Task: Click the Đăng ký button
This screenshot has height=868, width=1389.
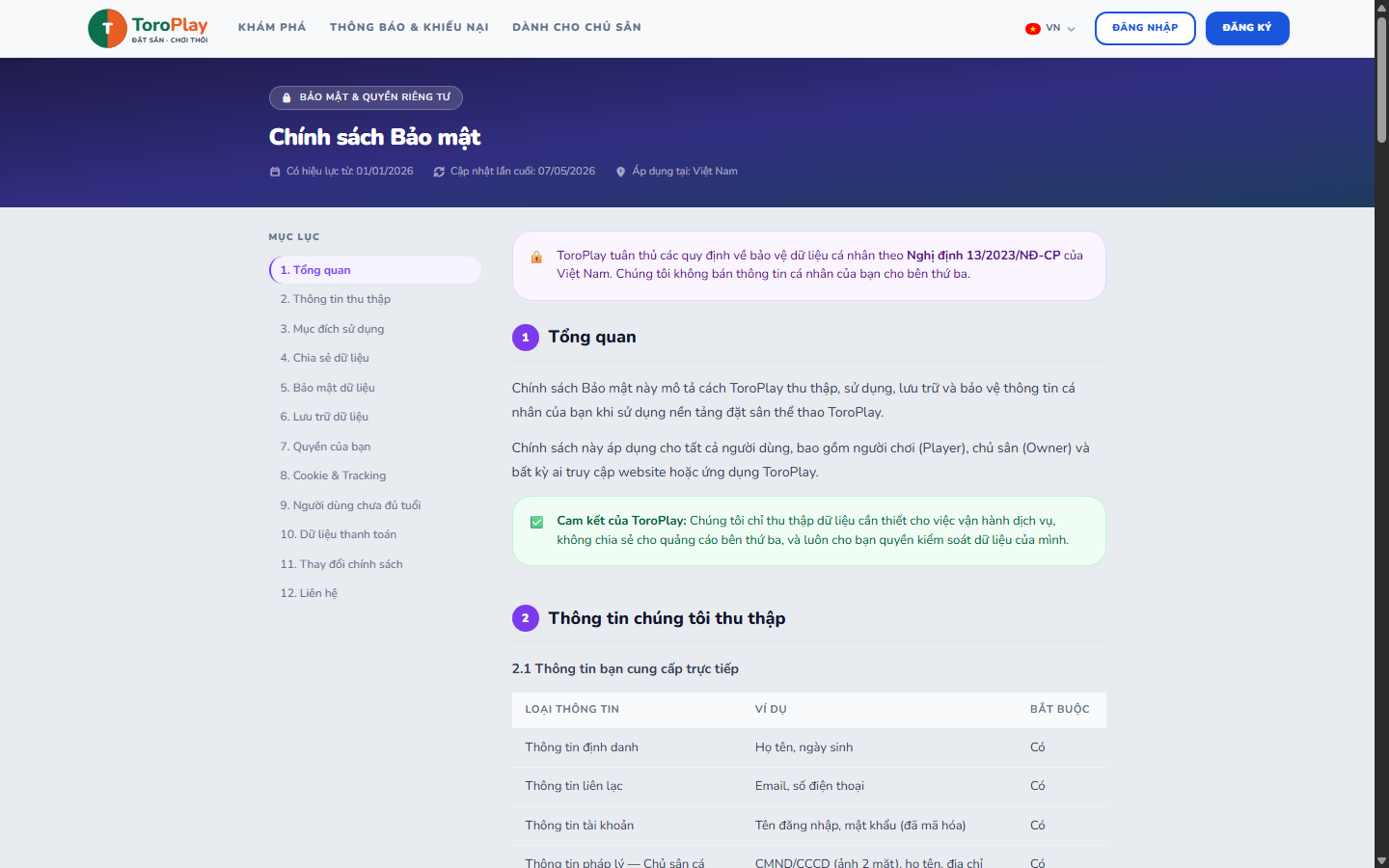Action: pos(1247,28)
